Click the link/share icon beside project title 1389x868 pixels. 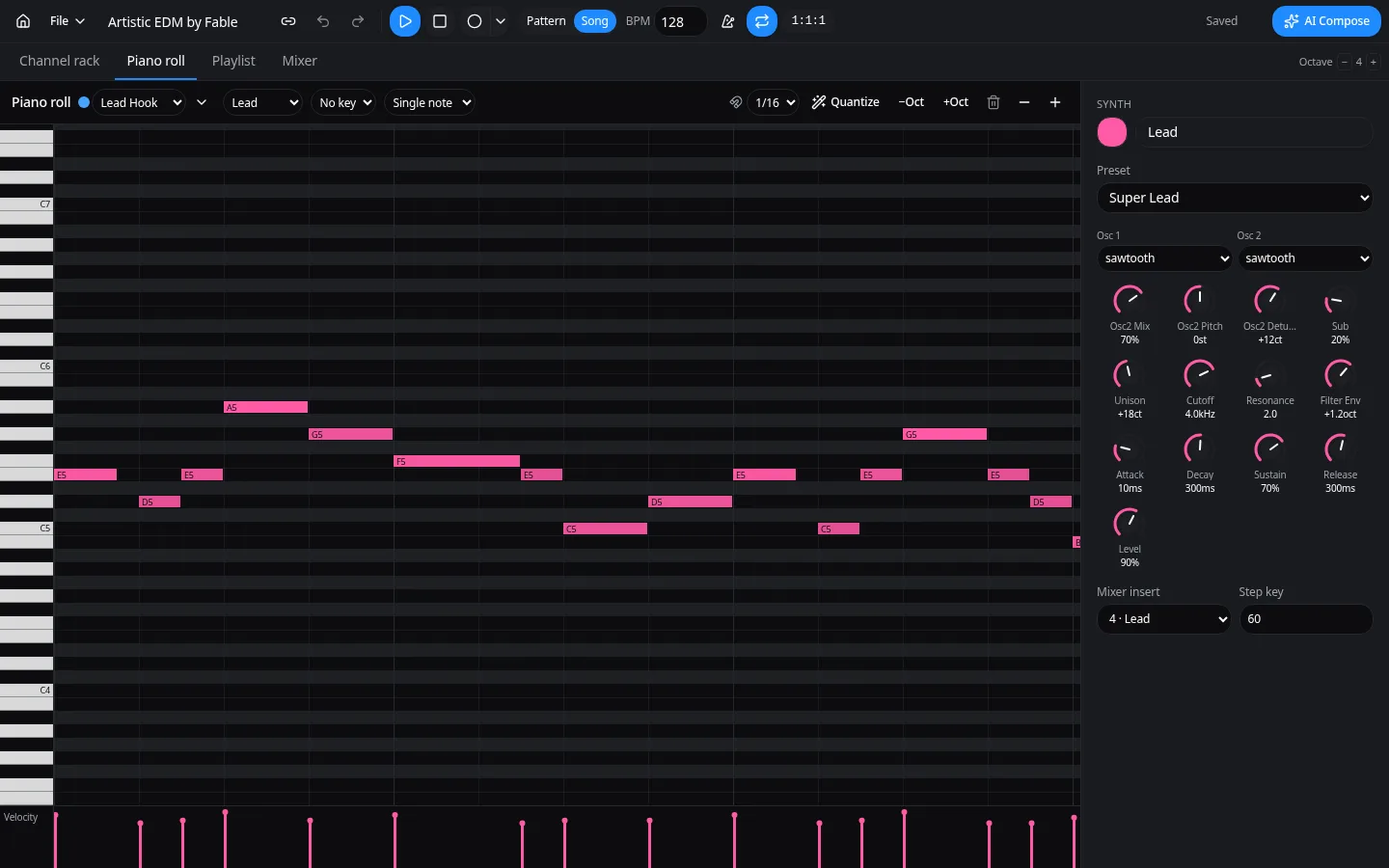(x=288, y=21)
